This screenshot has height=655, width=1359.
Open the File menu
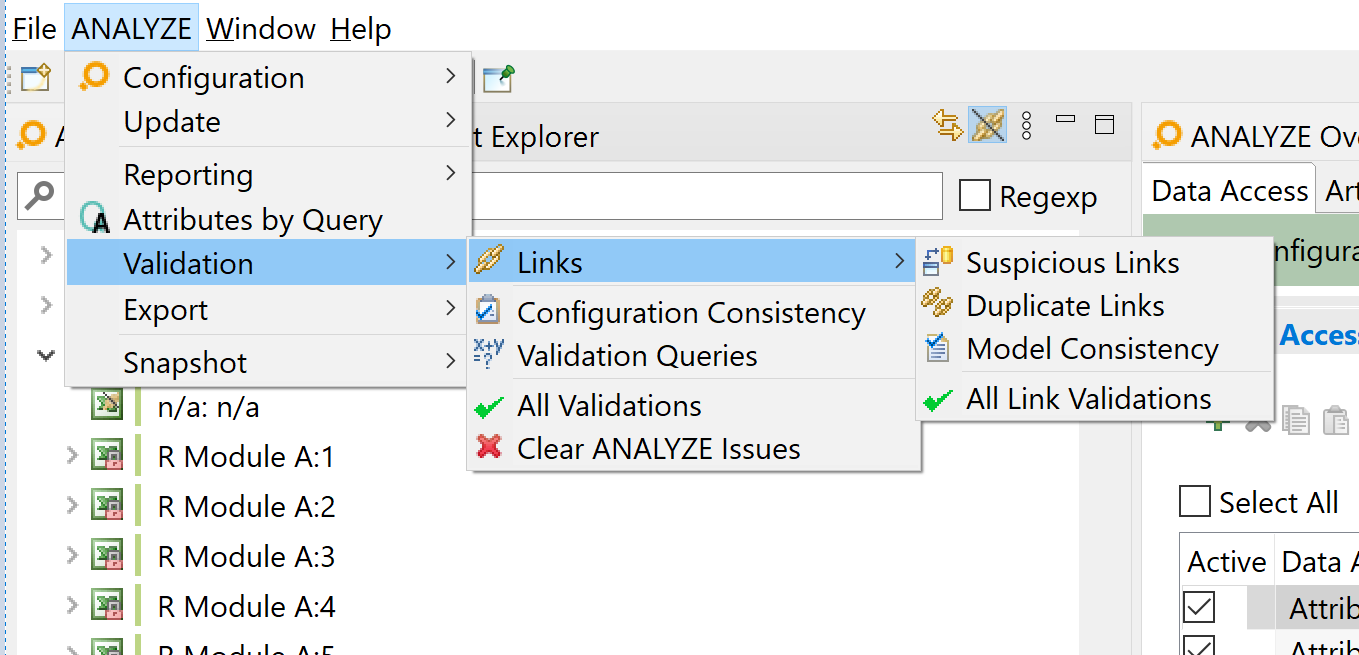[34, 29]
